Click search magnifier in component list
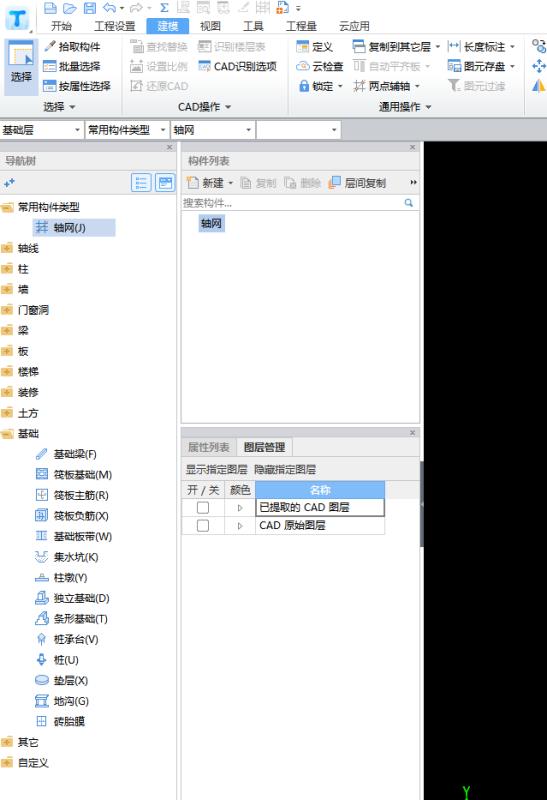Image resolution: width=547 pixels, height=800 pixels. (409, 203)
